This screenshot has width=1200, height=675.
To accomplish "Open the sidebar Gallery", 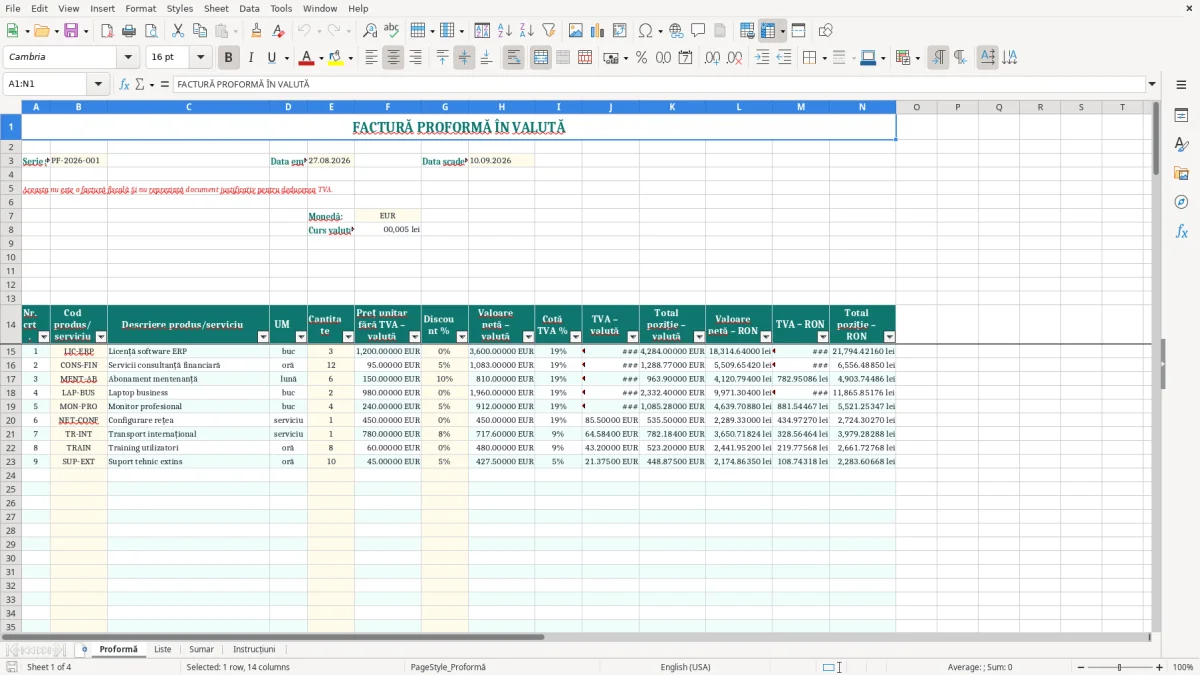I will point(1181,174).
